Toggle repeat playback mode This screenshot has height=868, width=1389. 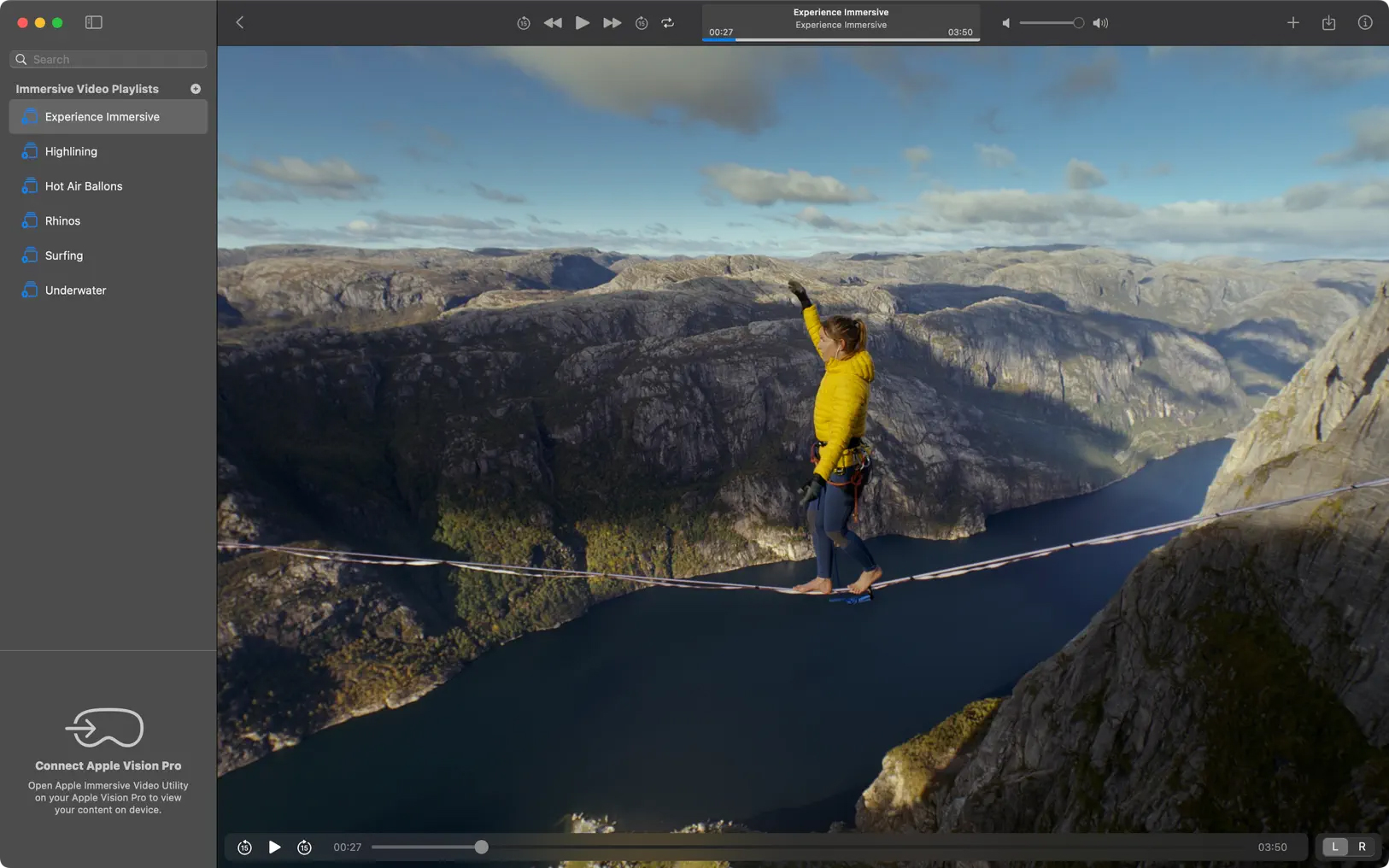(668, 23)
